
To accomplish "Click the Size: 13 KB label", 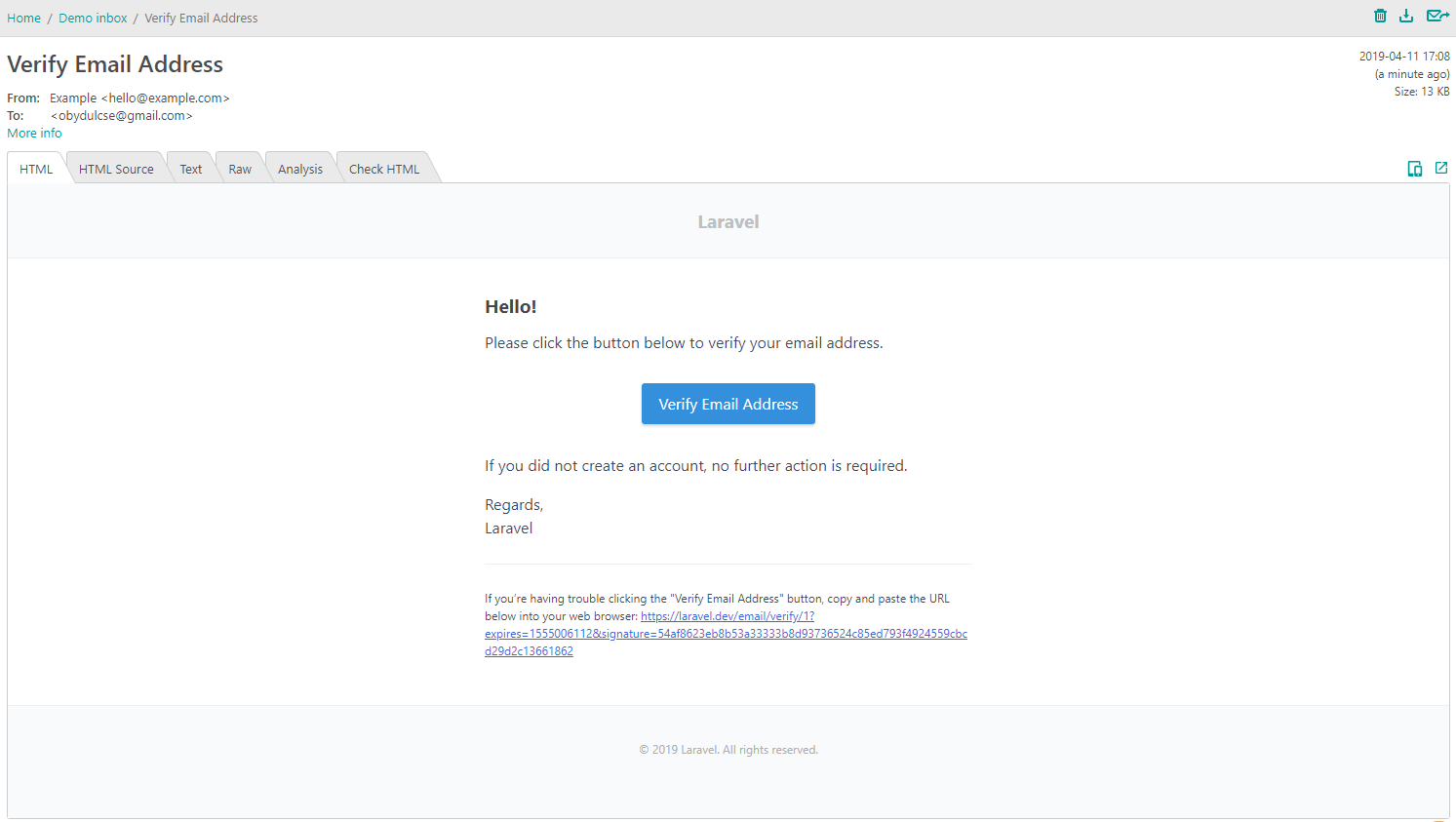I will pyautogui.click(x=1422, y=92).
